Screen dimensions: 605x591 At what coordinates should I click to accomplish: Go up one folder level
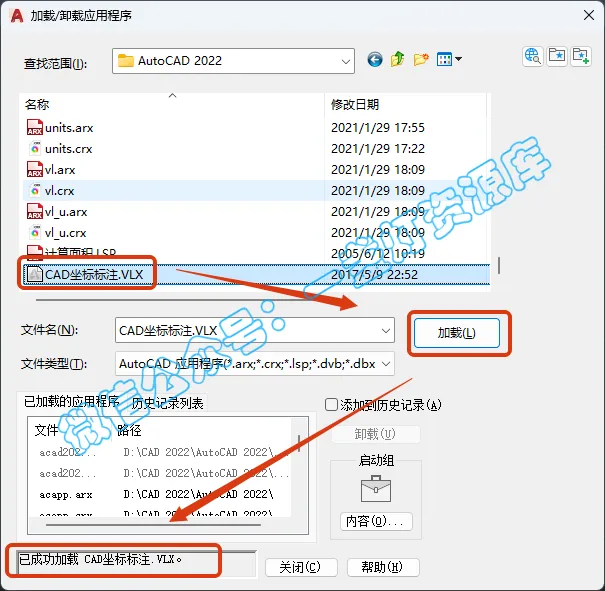(397, 59)
